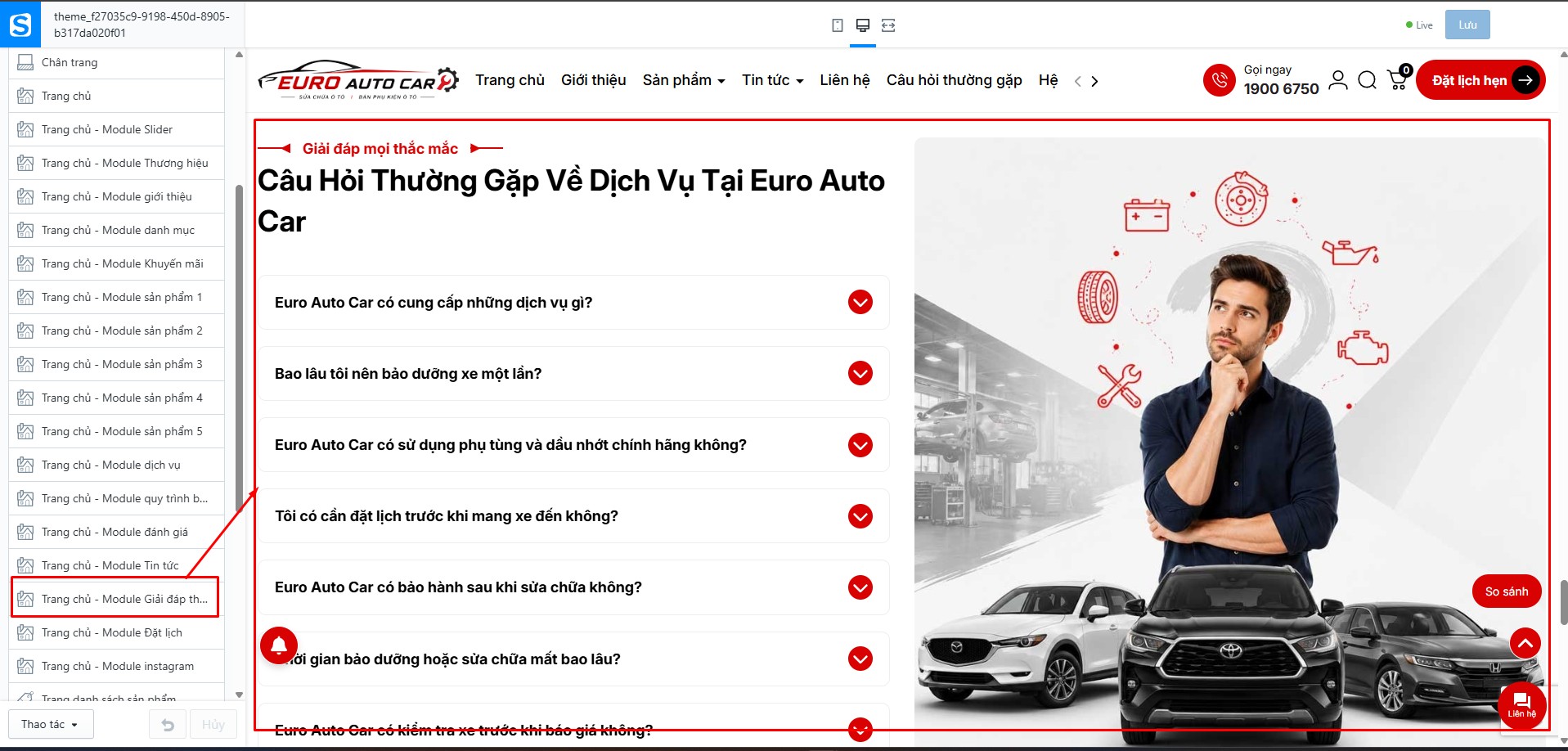Expand question about thời gian bảo dưỡng
The height and width of the screenshot is (751, 1568).
click(x=573, y=659)
